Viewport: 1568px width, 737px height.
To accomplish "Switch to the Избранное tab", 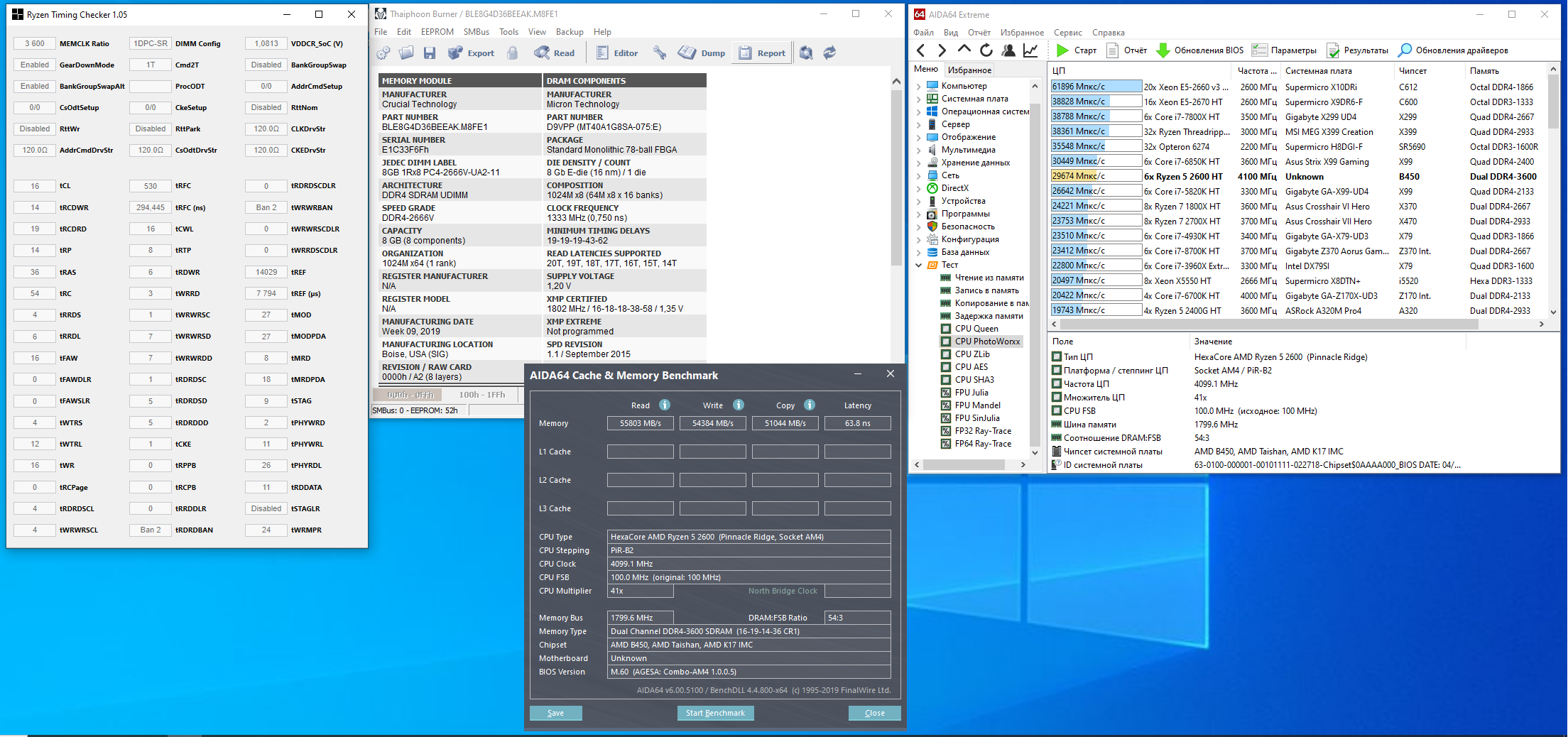I will click(969, 70).
